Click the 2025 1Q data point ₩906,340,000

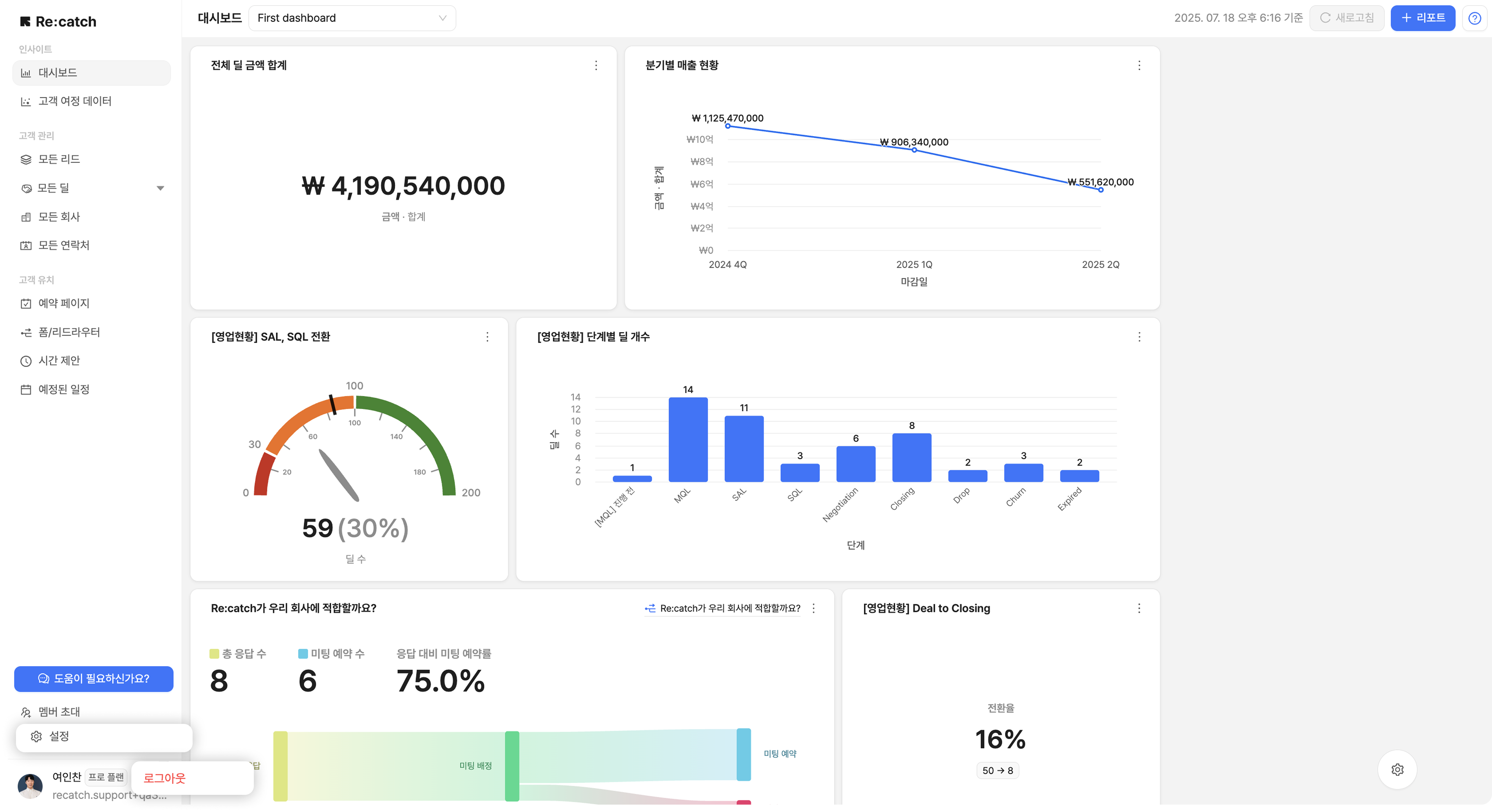coord(914,150)
